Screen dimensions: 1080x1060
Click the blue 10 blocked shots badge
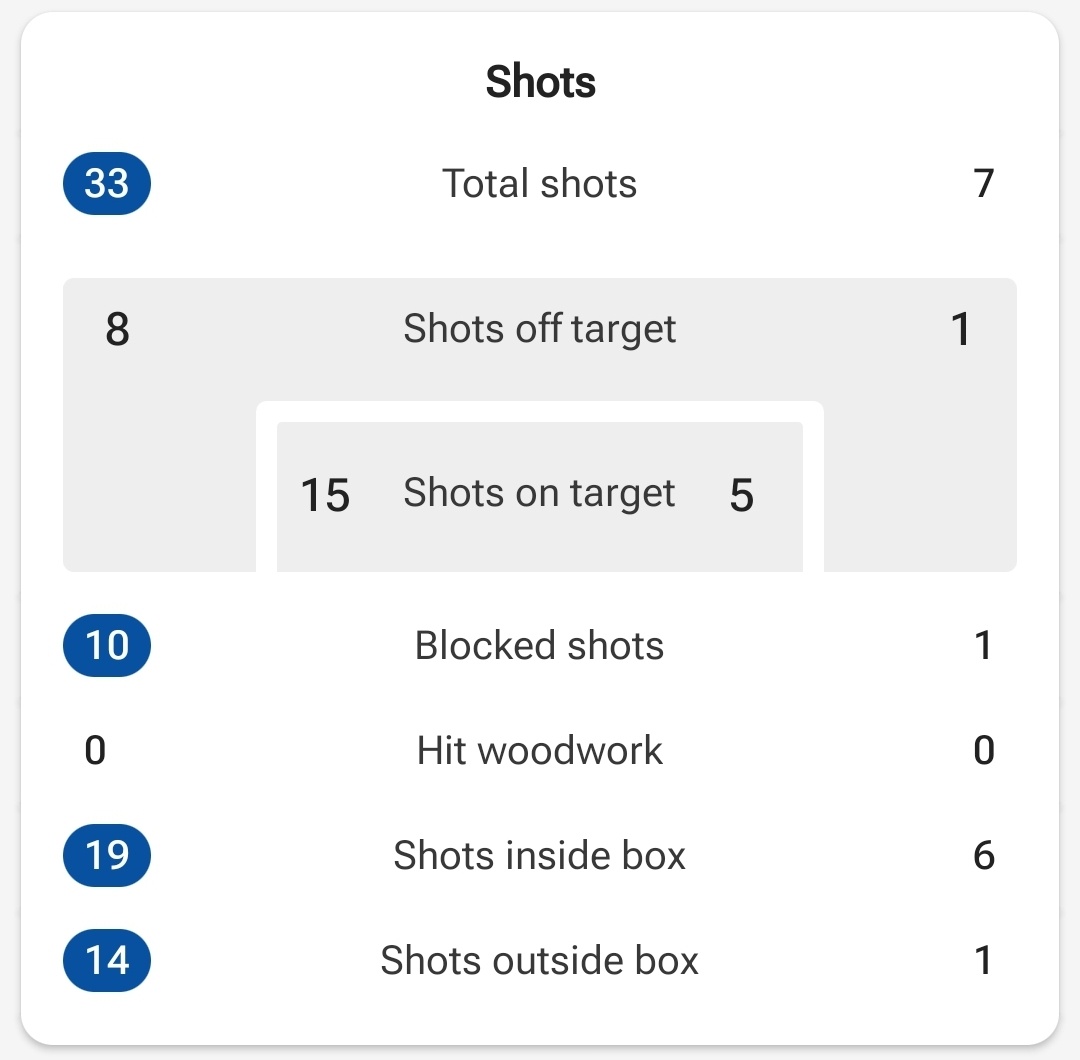click(x=107, y=645)
